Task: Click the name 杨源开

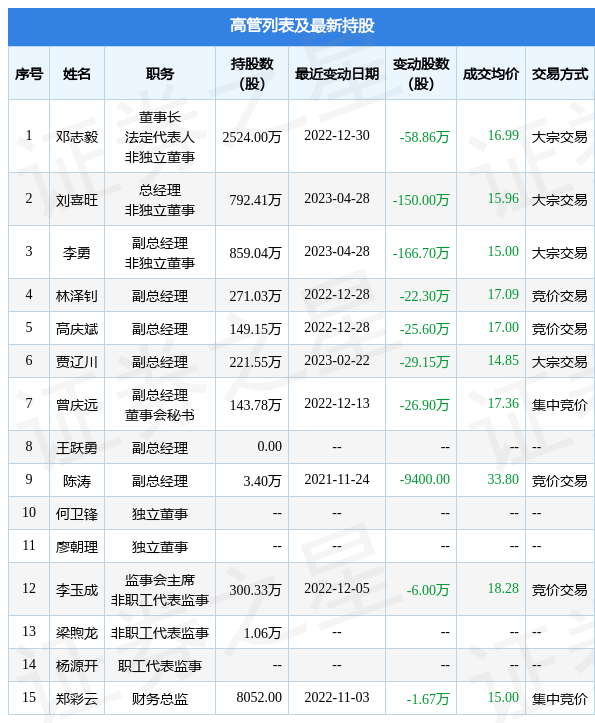Action: (77, 666)
